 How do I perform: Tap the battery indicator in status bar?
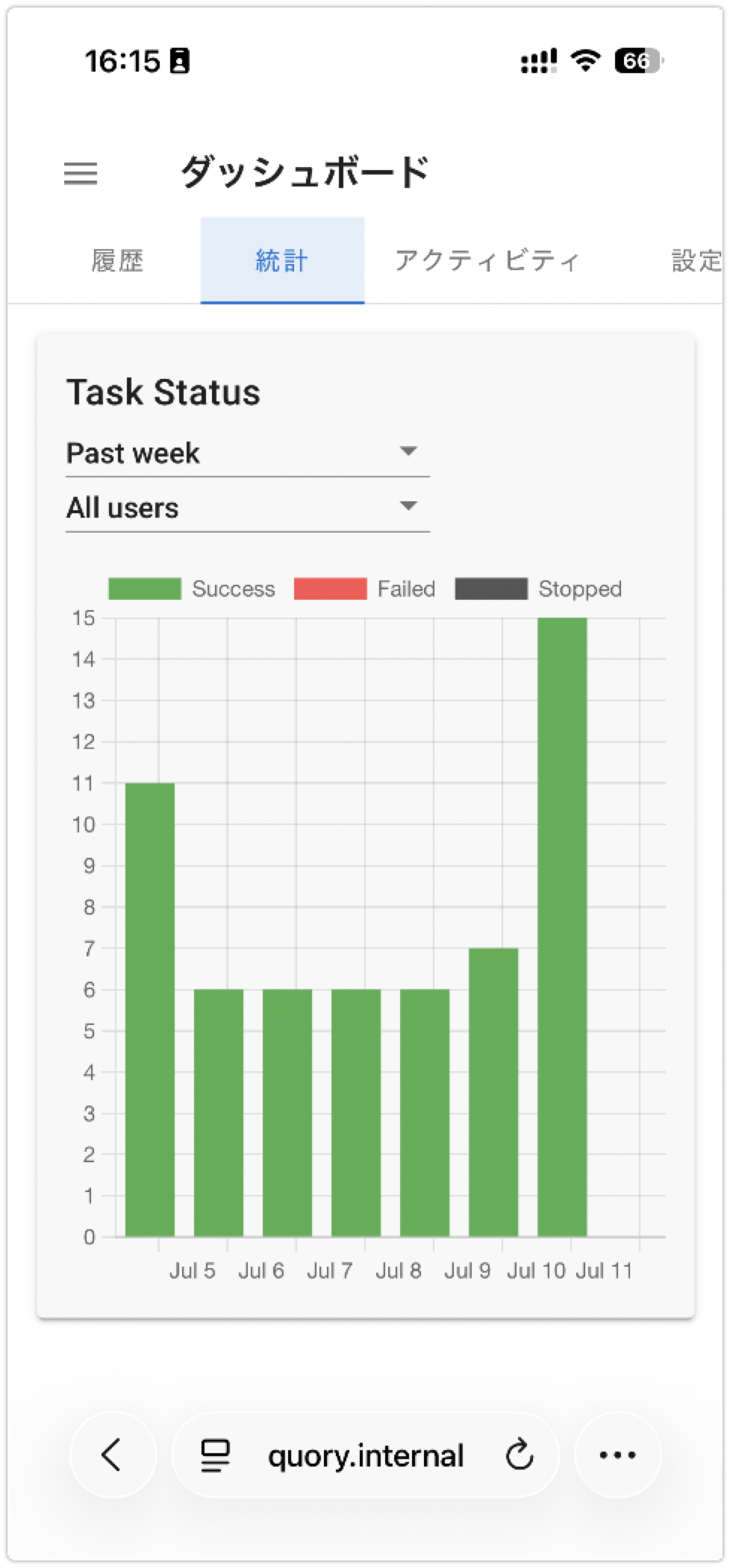(639, 60)
